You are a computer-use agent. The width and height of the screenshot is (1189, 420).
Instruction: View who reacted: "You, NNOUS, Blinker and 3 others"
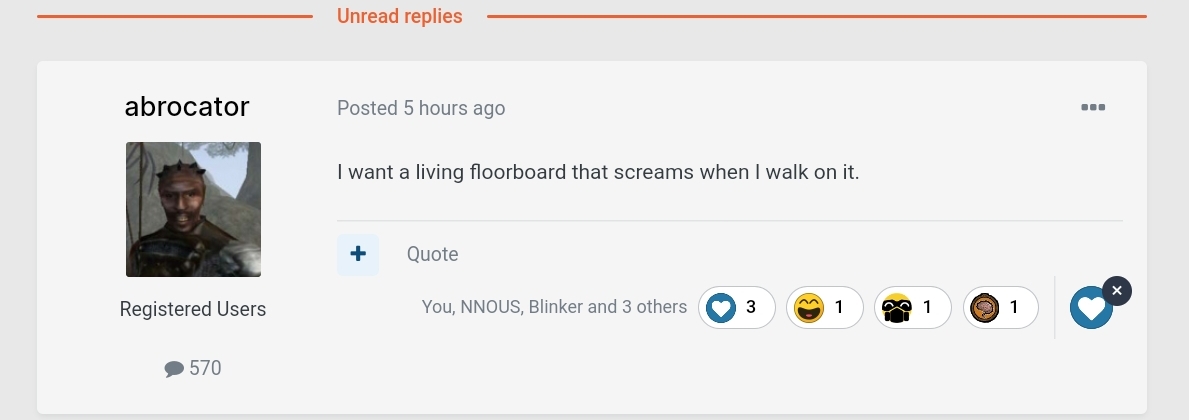click(554, 307)
